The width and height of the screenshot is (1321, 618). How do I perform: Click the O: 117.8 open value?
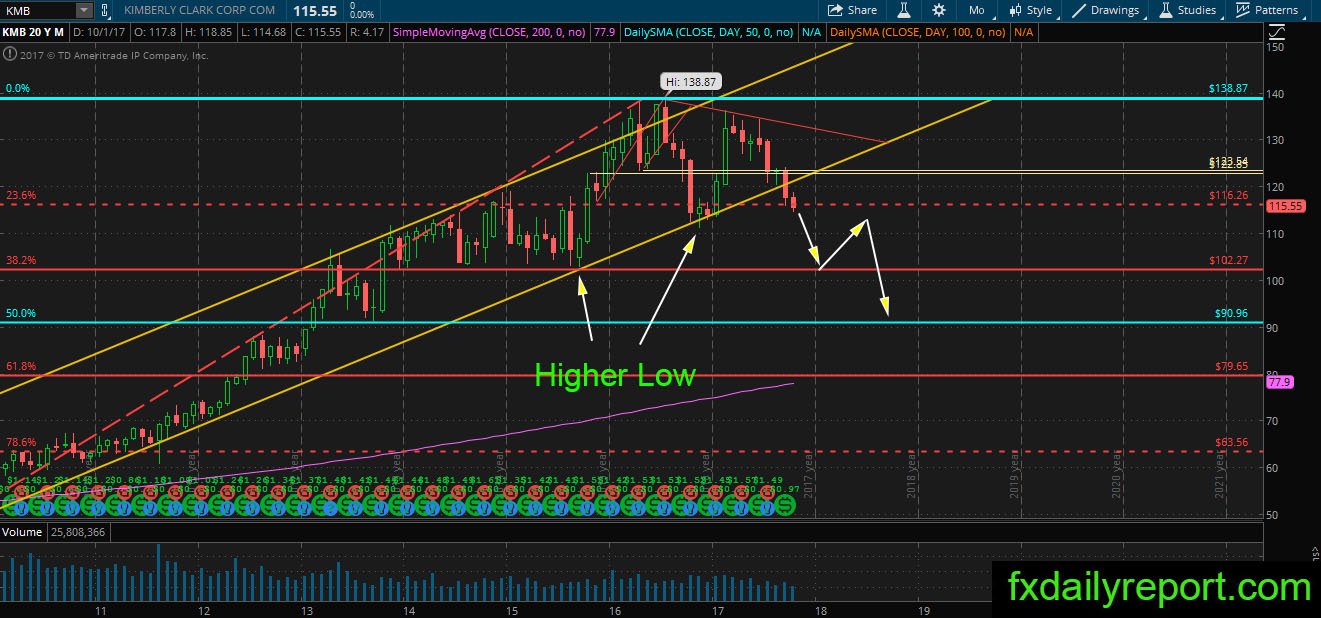(x=153, y=32)
